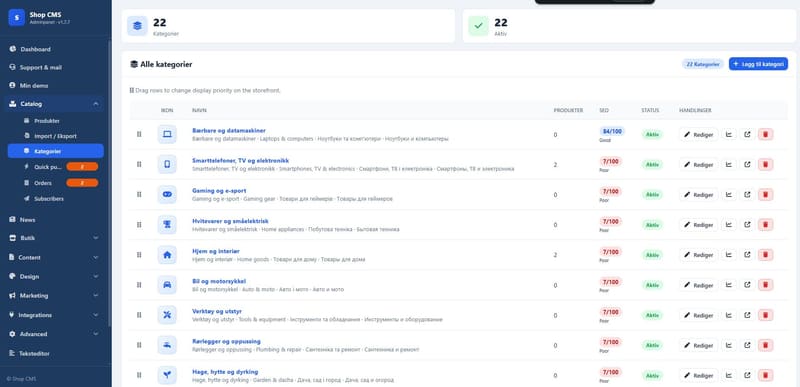Click the laptop icon of Bærbare og datamaskiner

click(167, 134)
